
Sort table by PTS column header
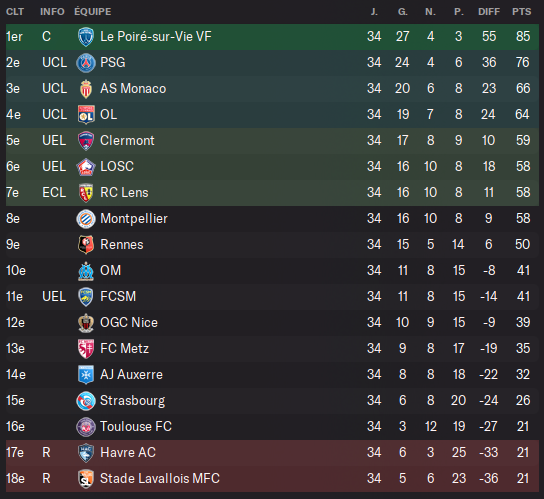pyautogui.click(x=521, y=12)
